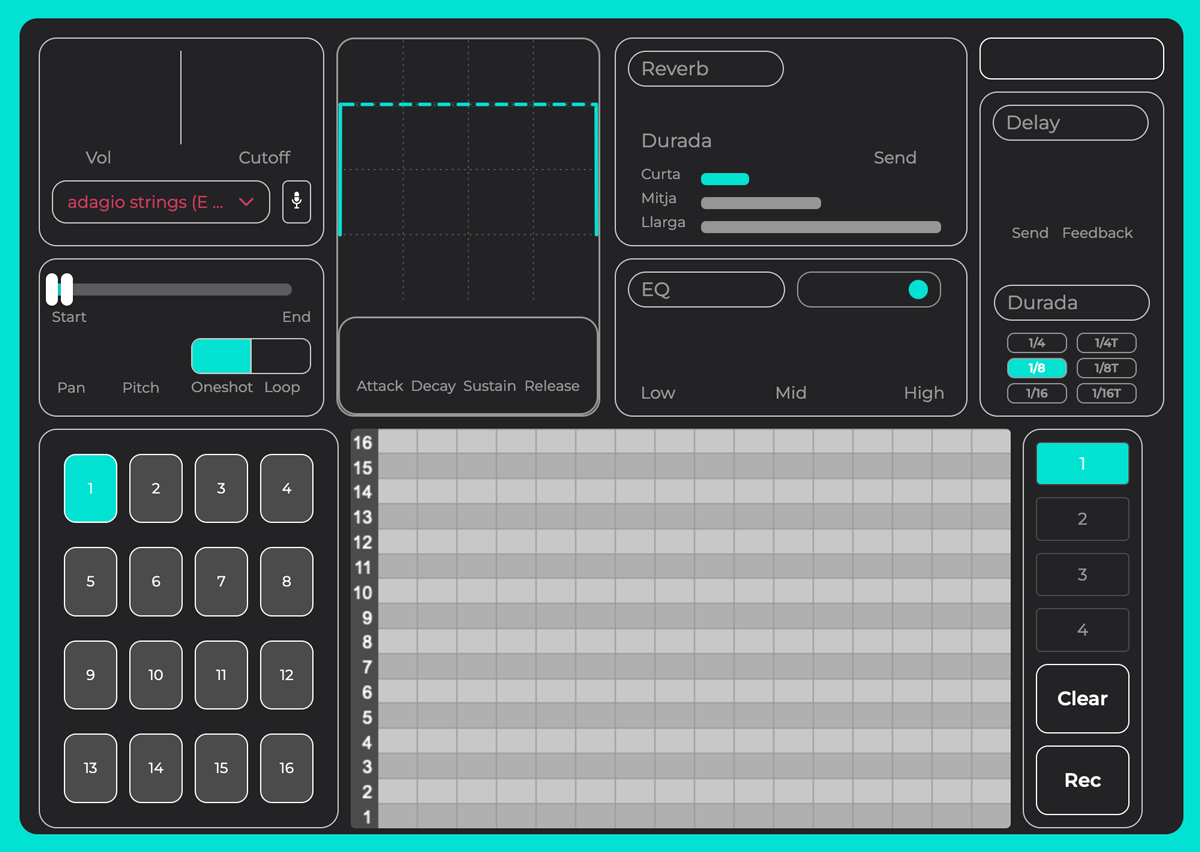Click the microphone record icon
1200x852 pixels.
click(x=296, y=202)
